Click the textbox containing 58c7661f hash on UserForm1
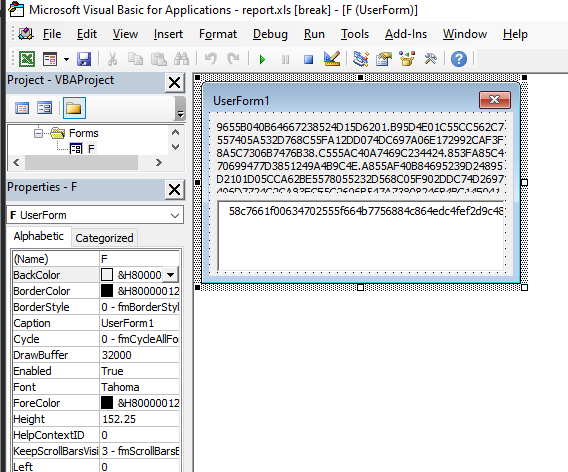The image size is (568, 472). (361, 235)
